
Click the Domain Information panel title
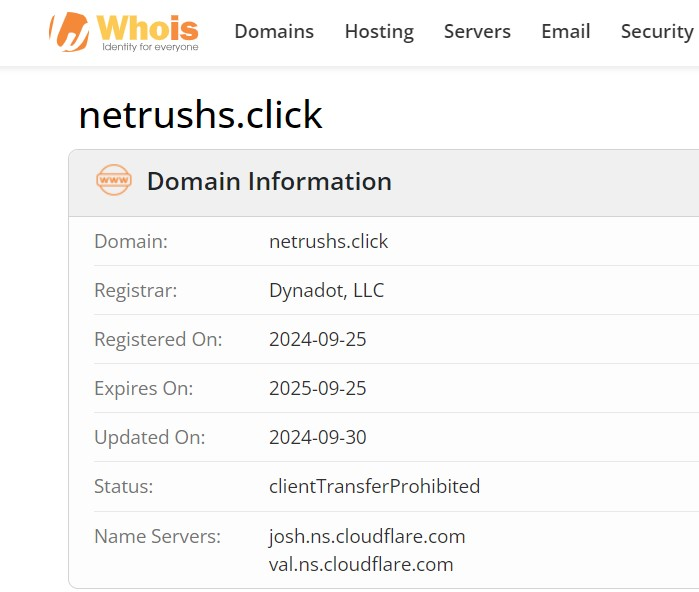pyautogui.click(x=269, y=181)
